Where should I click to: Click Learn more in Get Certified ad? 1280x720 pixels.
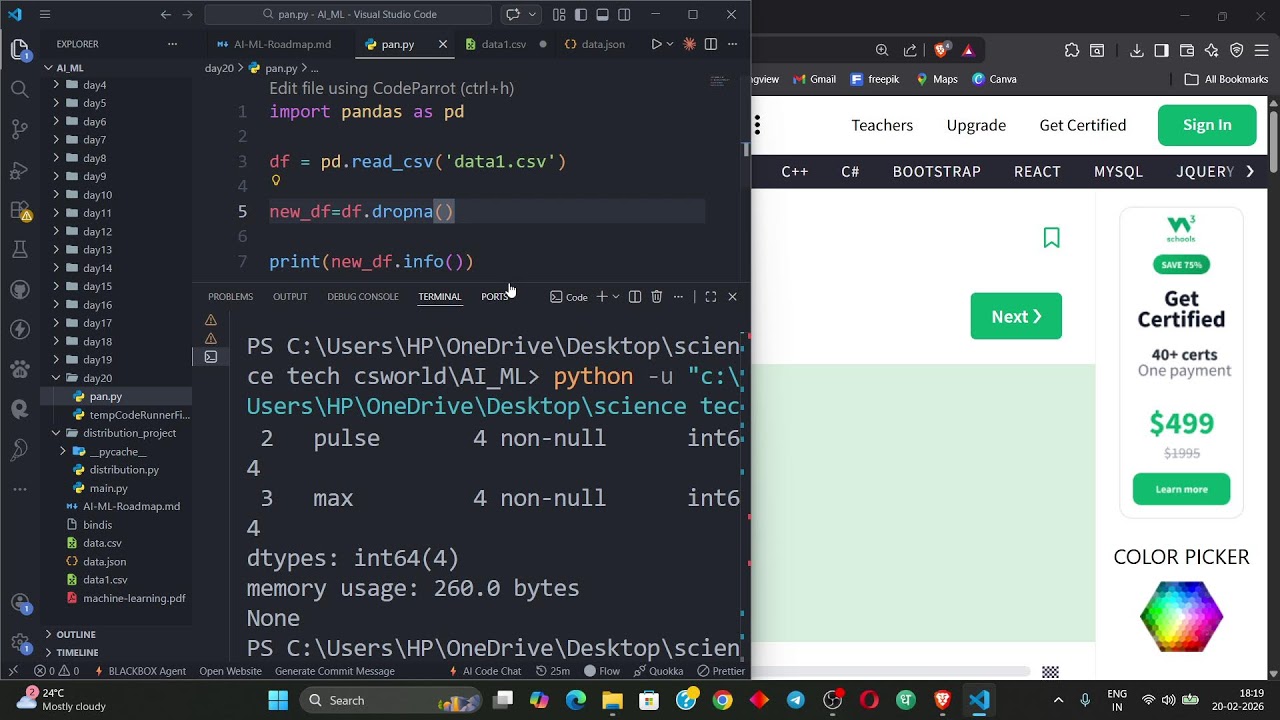click(x=1181, y=489)
